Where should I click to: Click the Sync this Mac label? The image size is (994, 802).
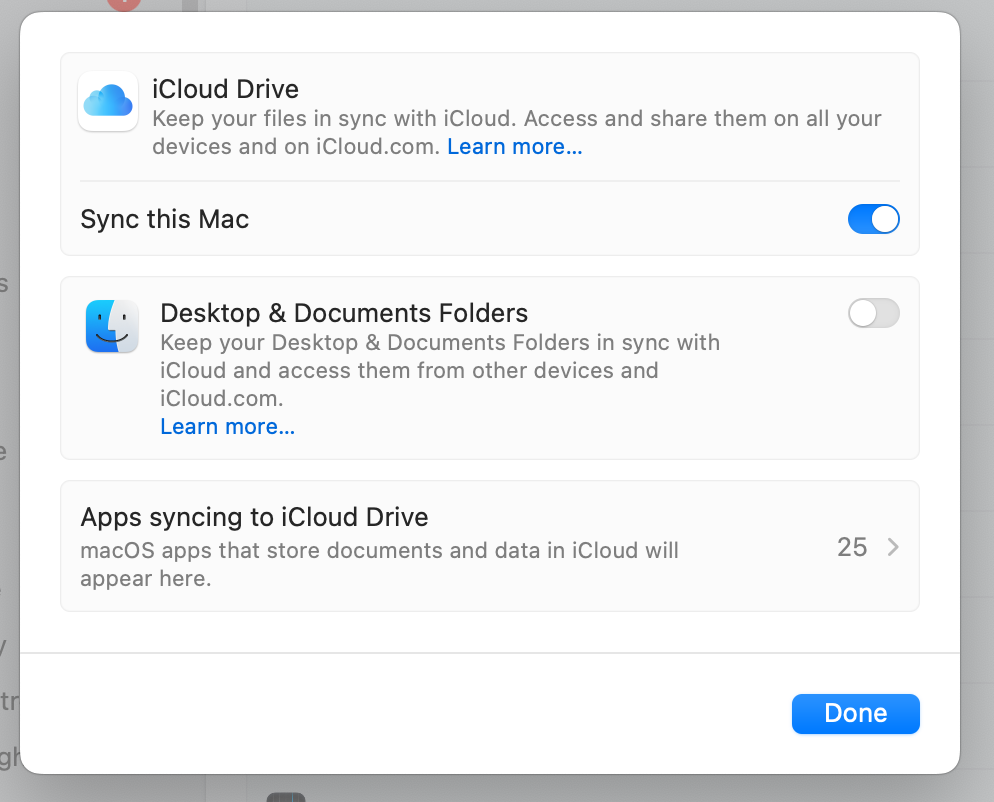tap(165, 219)
